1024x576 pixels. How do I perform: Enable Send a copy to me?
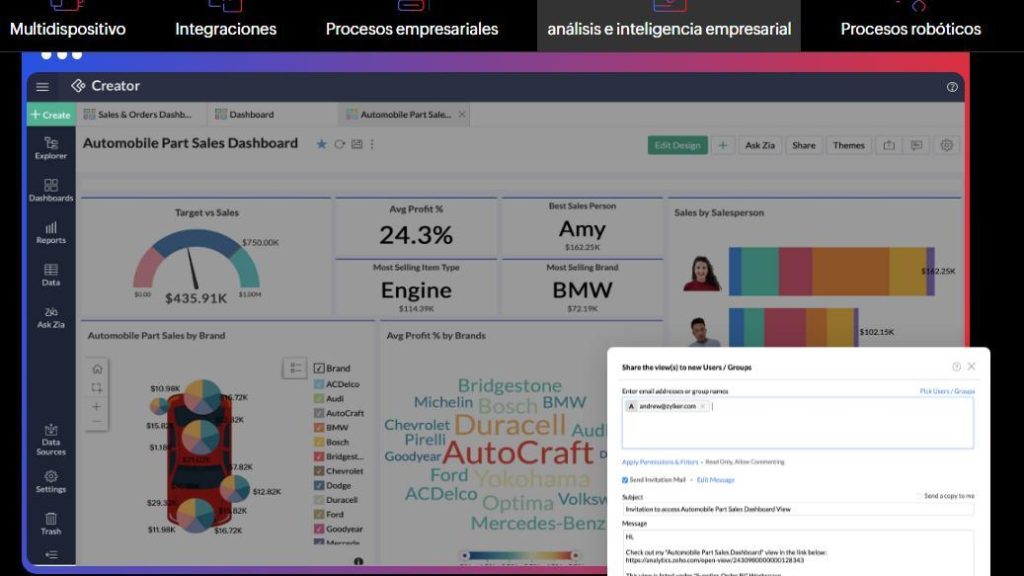[920, 496]
